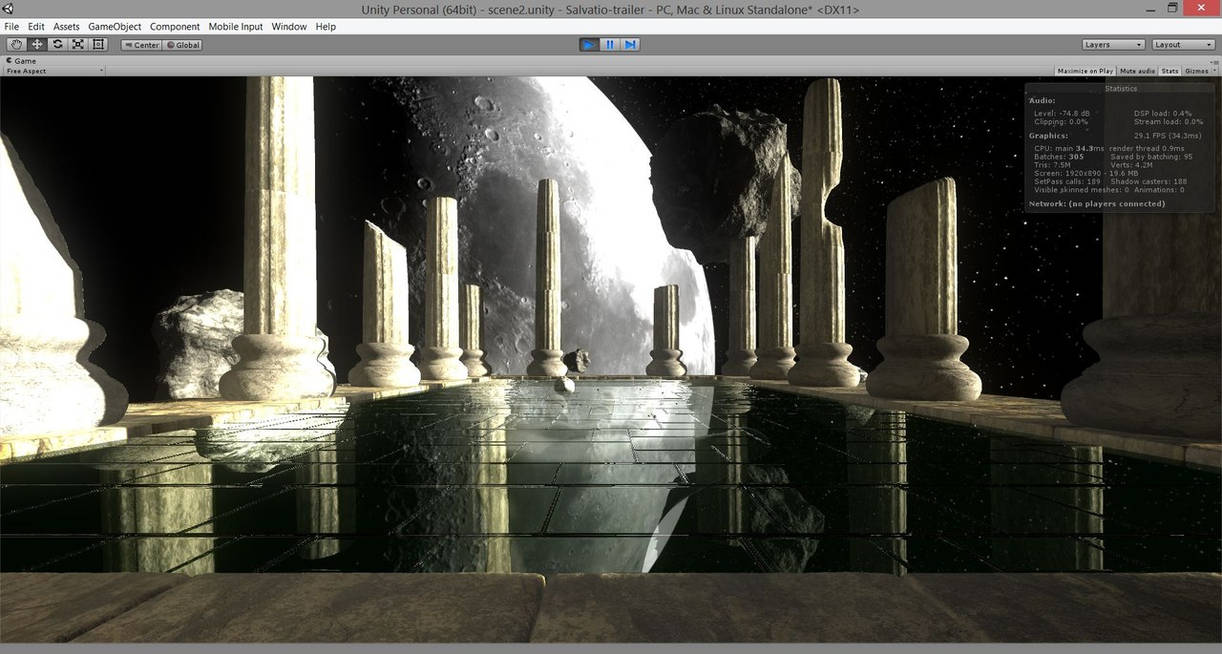Open the Help menu

pyautogui.click(x=326, y=27)
